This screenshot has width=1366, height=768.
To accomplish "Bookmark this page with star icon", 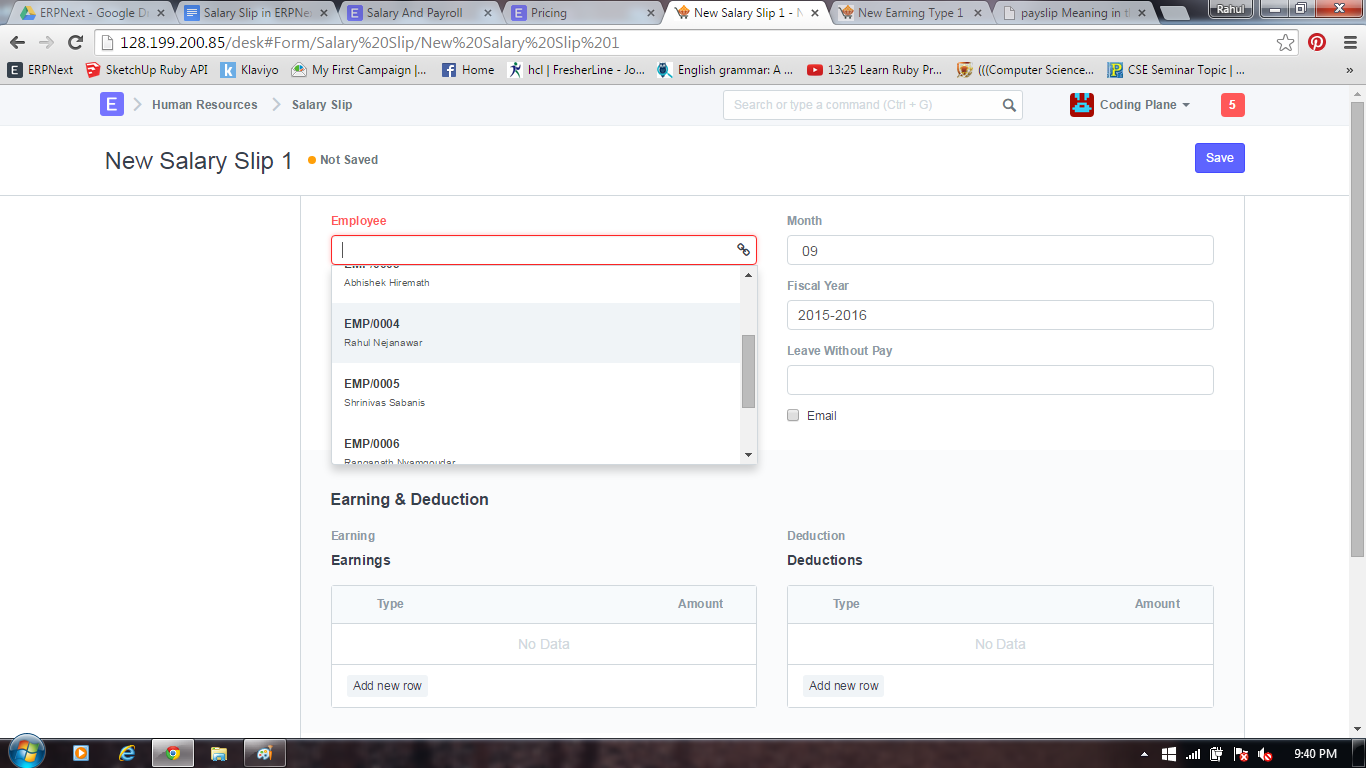I will pos(1285,42).
